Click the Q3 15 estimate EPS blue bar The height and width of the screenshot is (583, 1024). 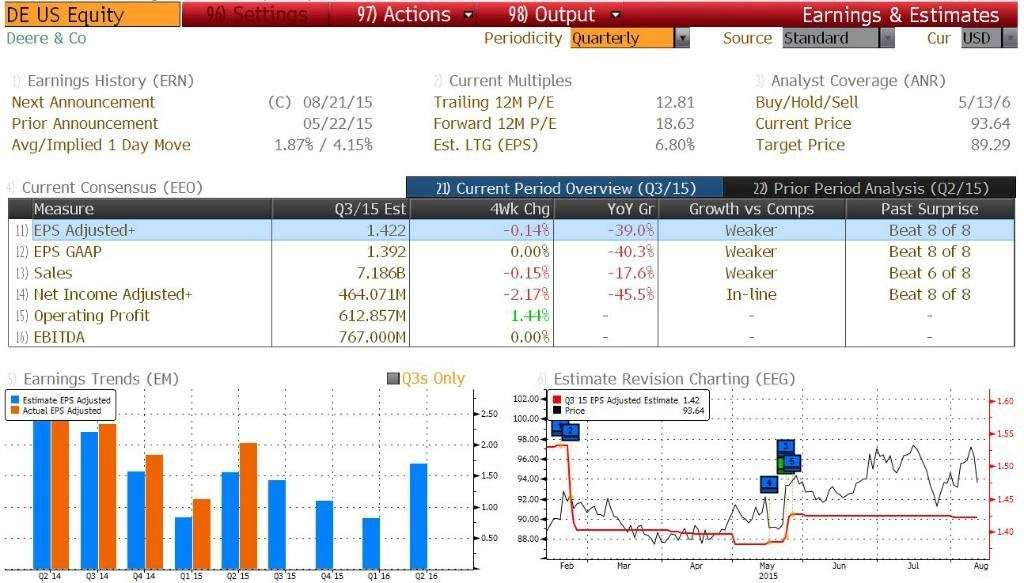pos(277,524)
